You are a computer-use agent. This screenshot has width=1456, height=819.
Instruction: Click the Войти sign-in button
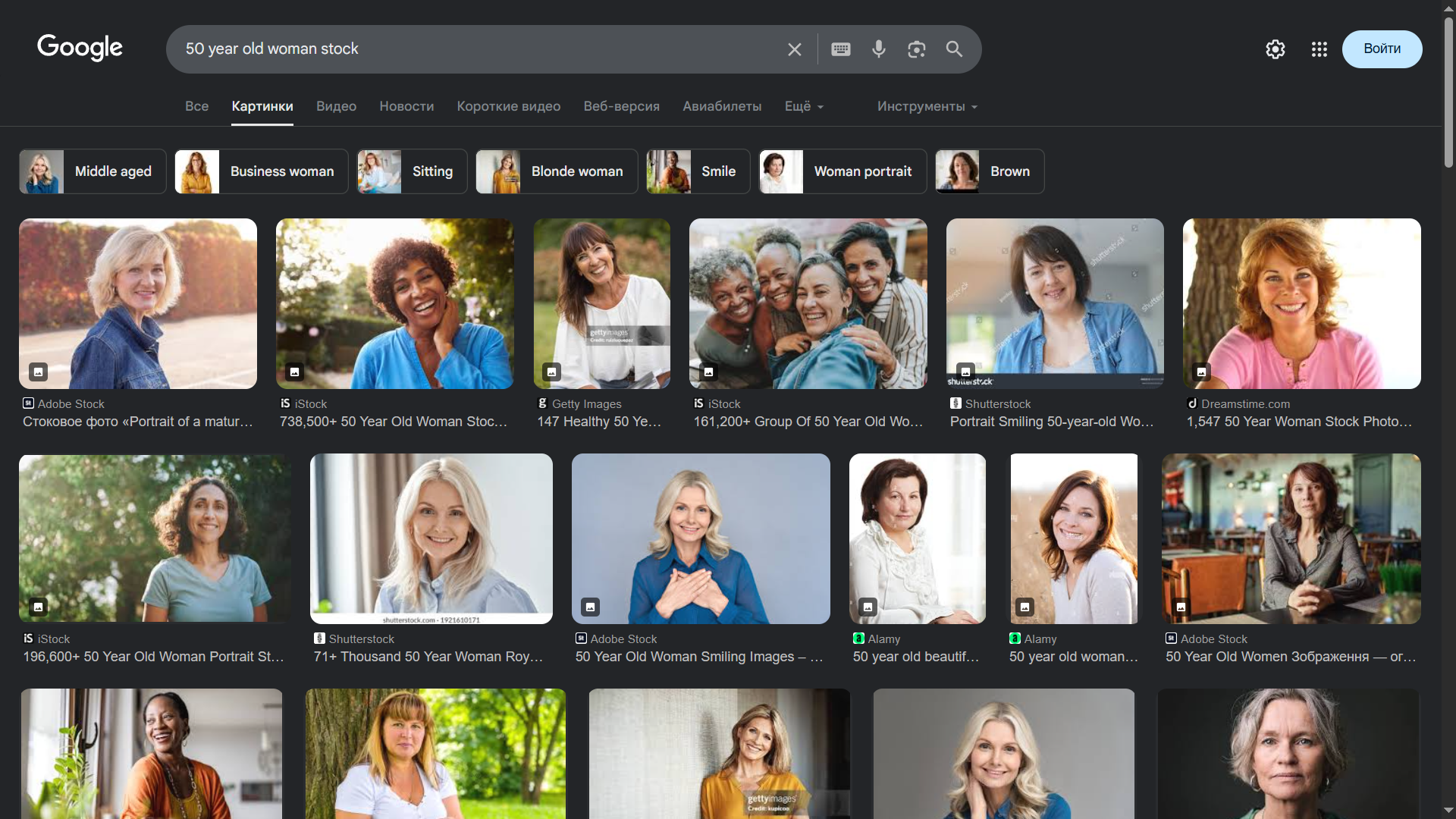point(1382,49)
